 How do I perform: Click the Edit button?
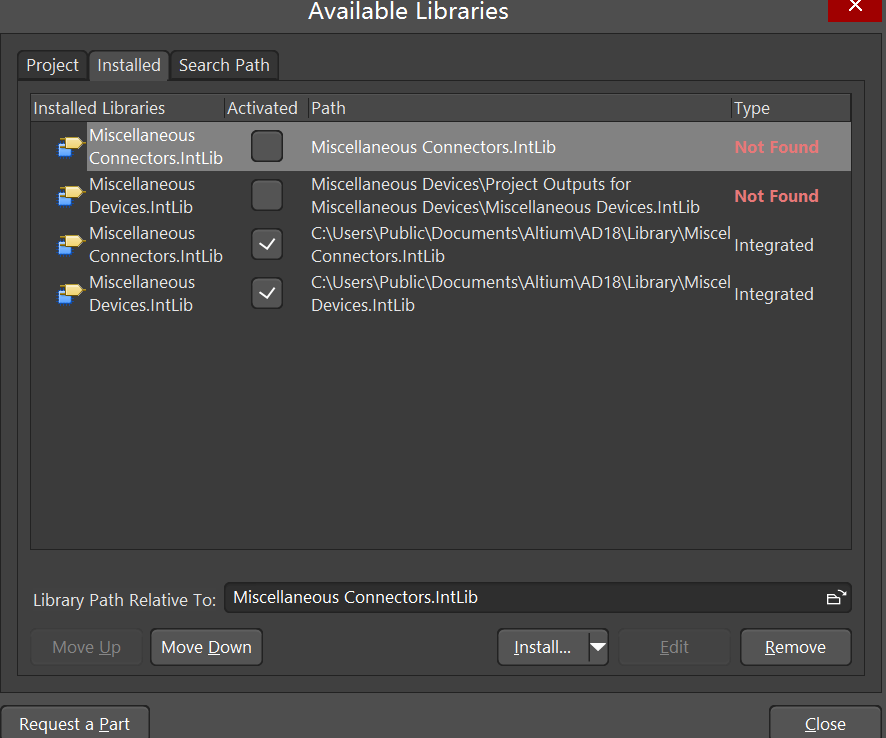674,647
